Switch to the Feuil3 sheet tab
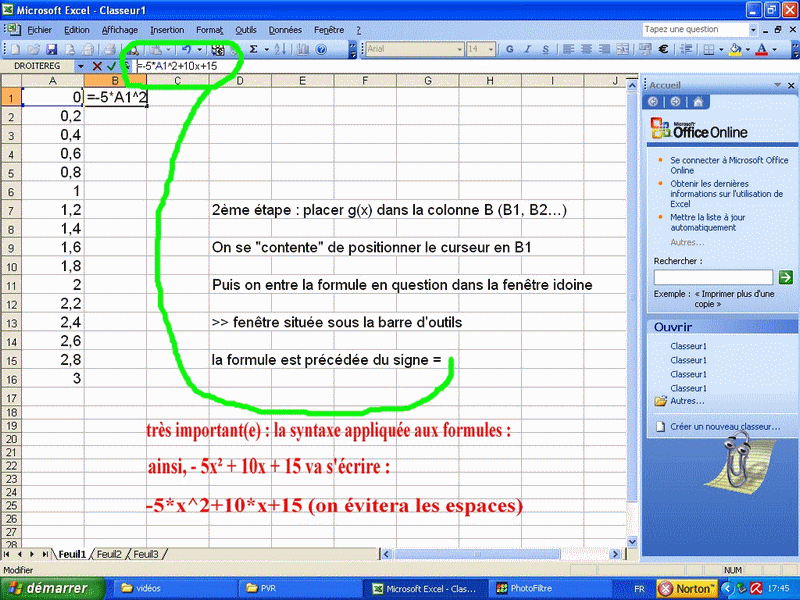This screenshot has width=800, height=600. click(x=145, y=554)
